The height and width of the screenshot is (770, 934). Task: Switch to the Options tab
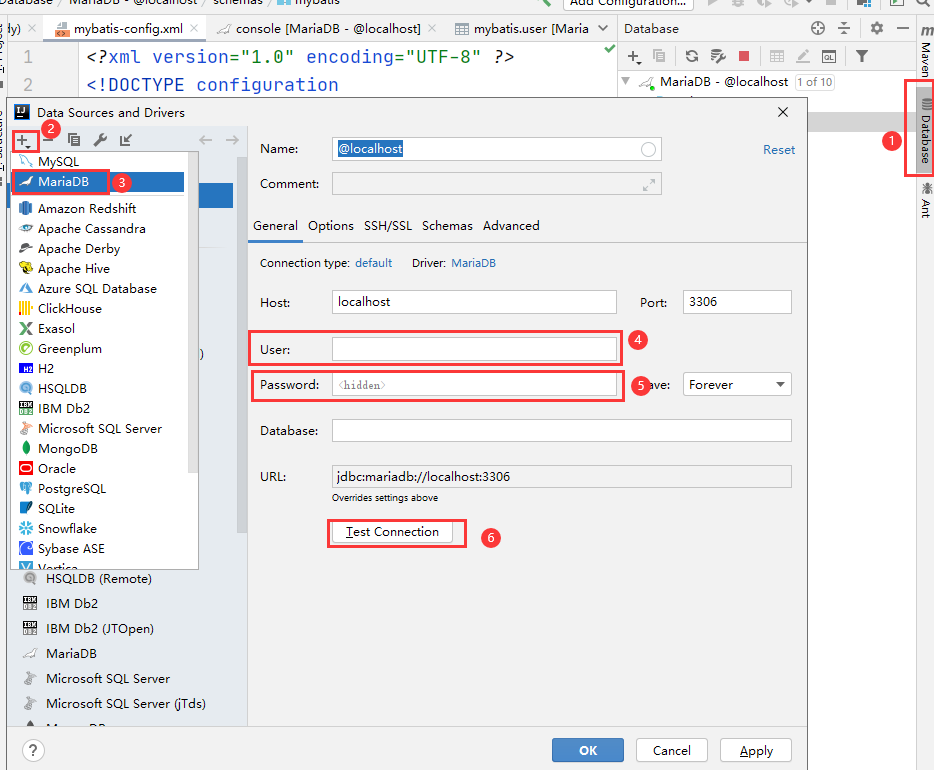(331, 226)
